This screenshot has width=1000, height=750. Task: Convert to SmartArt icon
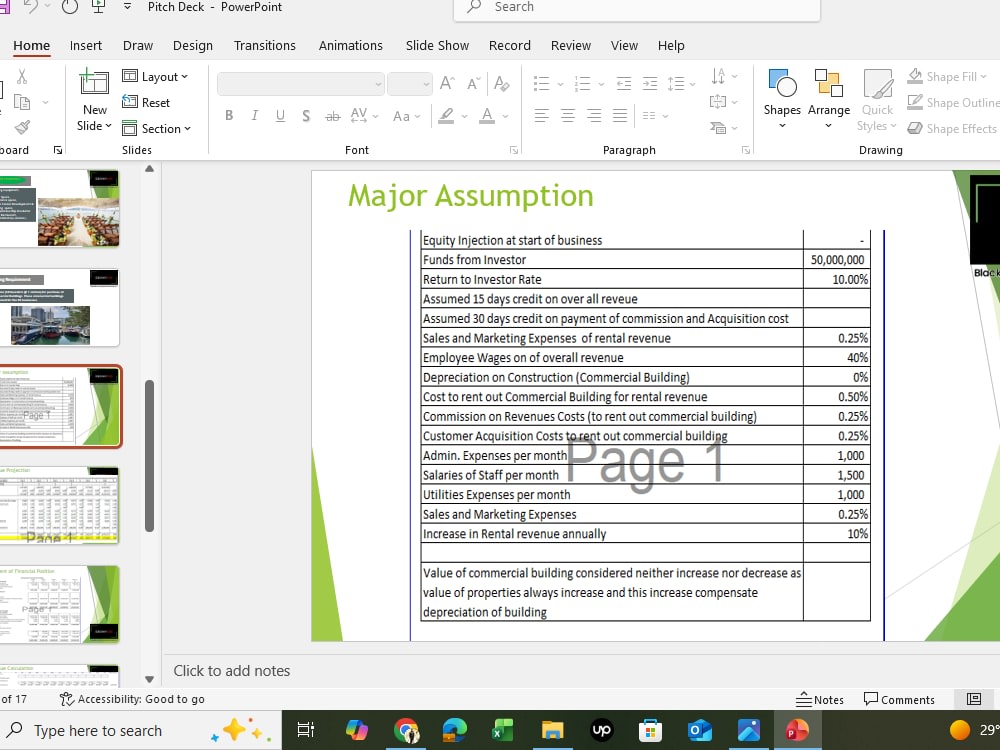724,128
